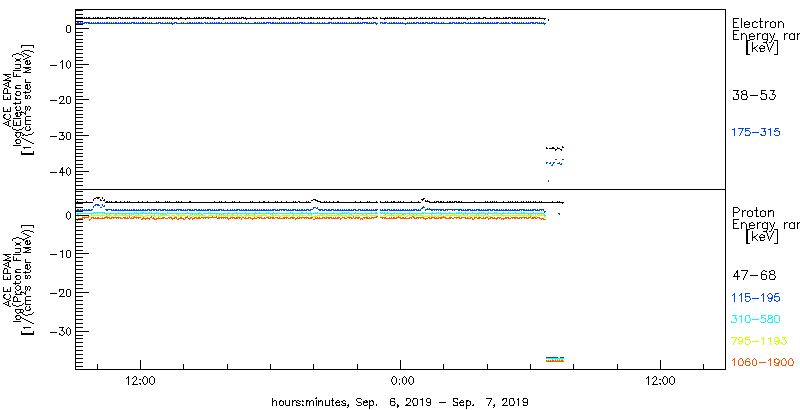Click the 1060-1900 proton energy legend label
Image resolution: width=800 pixels, height=410 pixels.
tap(763, 362)
